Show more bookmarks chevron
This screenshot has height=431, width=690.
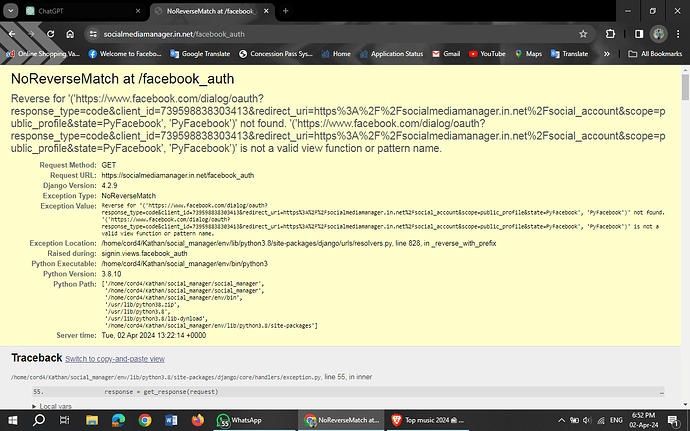coord(607,54)
